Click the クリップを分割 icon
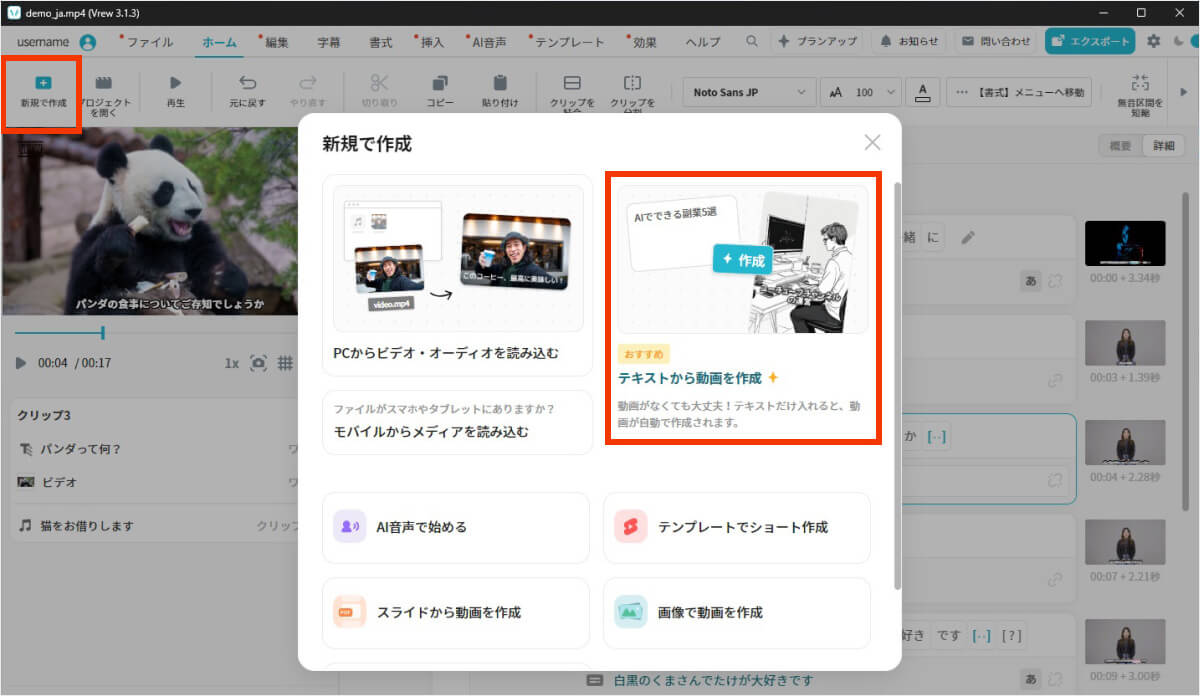The image size is (1200, 696). click(x=632, y=83)
